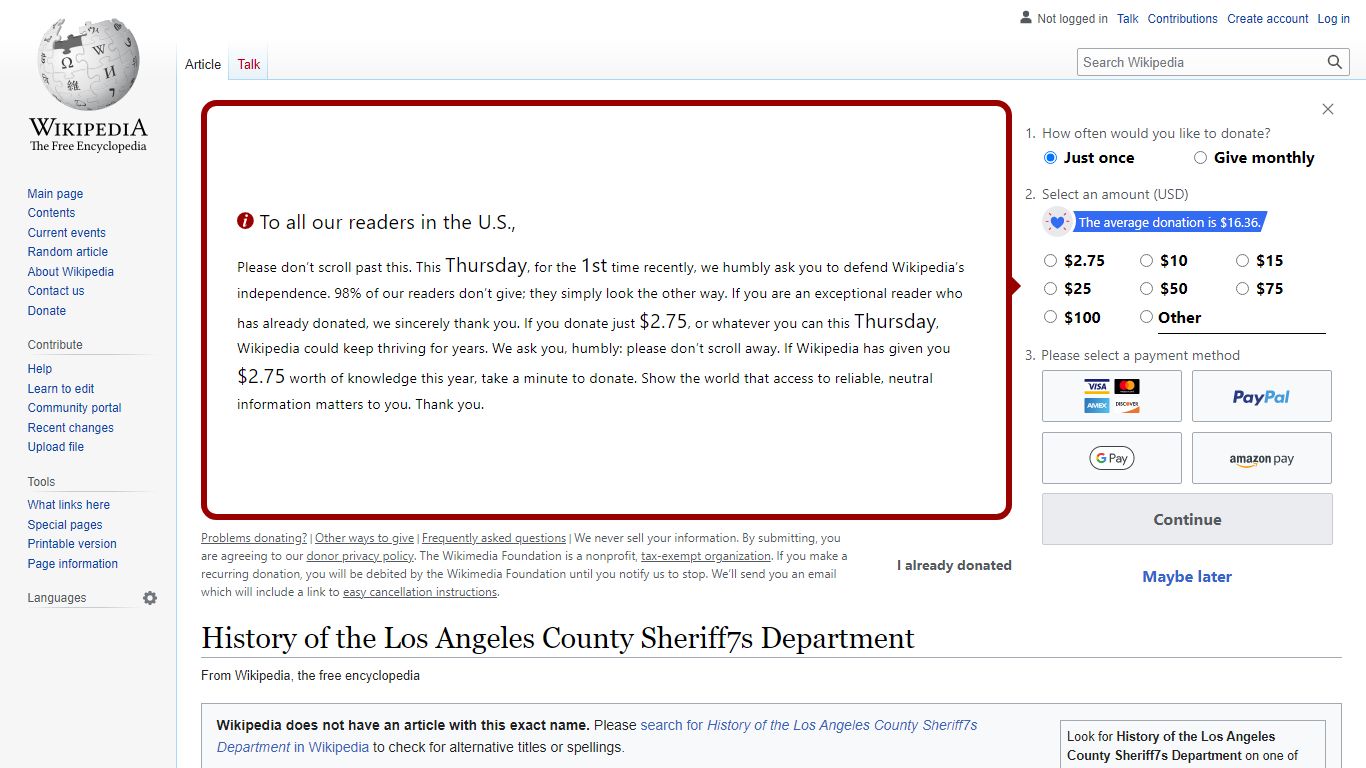Choose credit card payment method

coord(1112,396)
